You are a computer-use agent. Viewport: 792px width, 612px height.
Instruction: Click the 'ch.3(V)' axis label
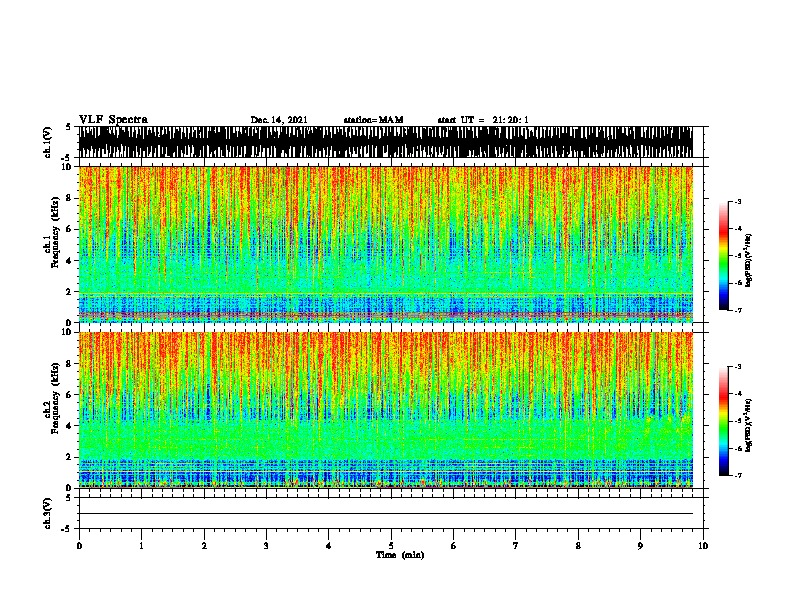click(47, 513)
